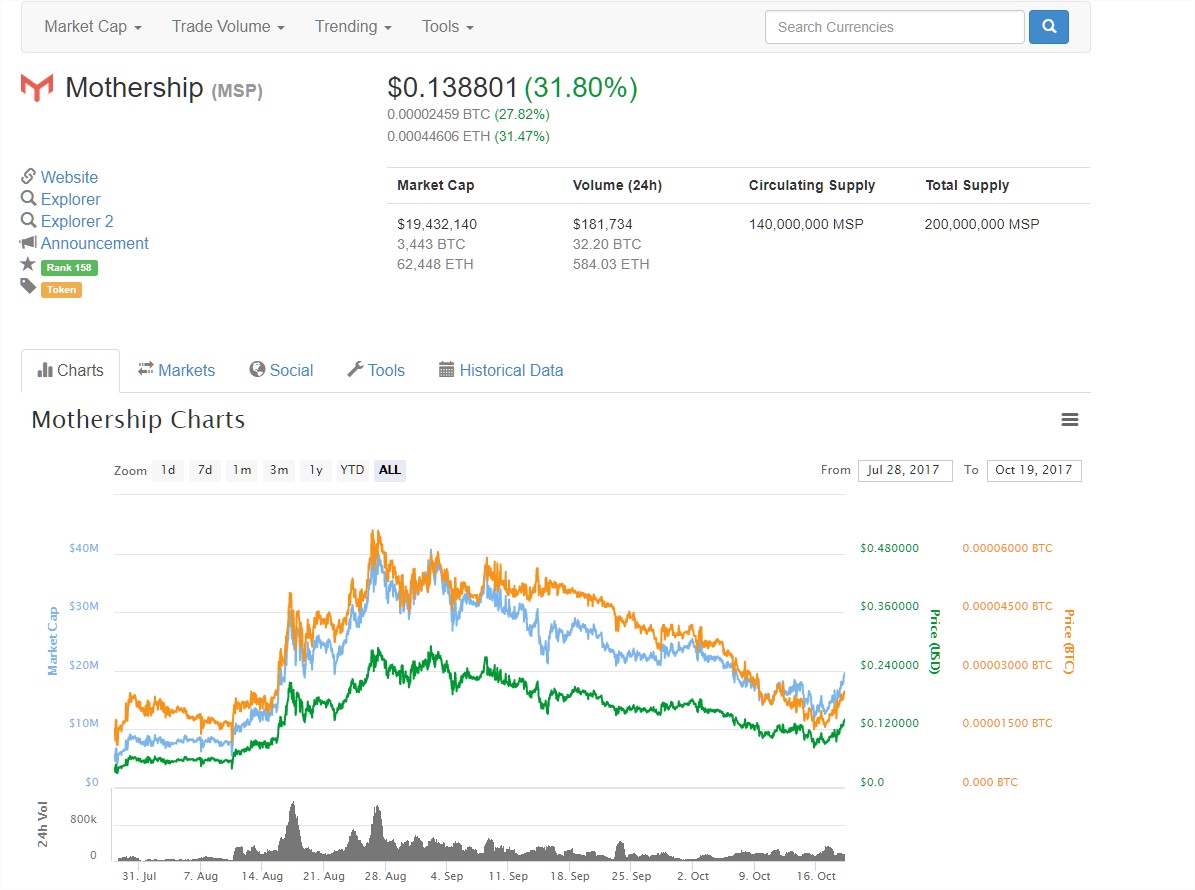Click the magnifier icon beside Explorer

(28, 198)
